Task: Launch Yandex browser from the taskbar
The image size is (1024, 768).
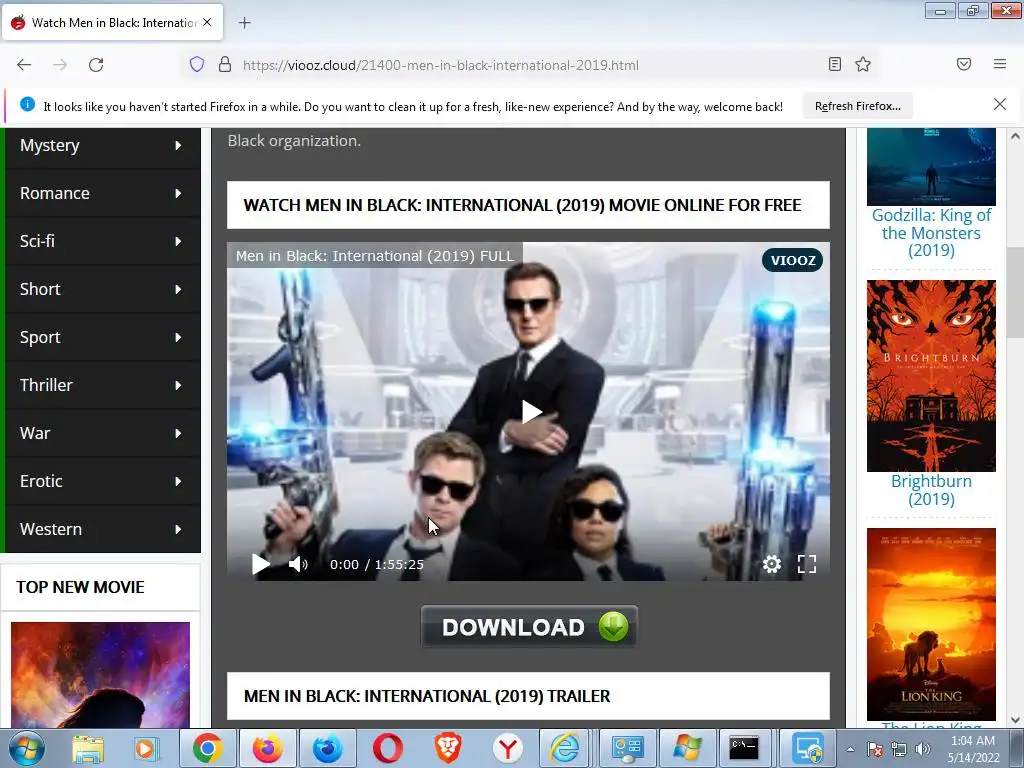Action: point(507,748)
